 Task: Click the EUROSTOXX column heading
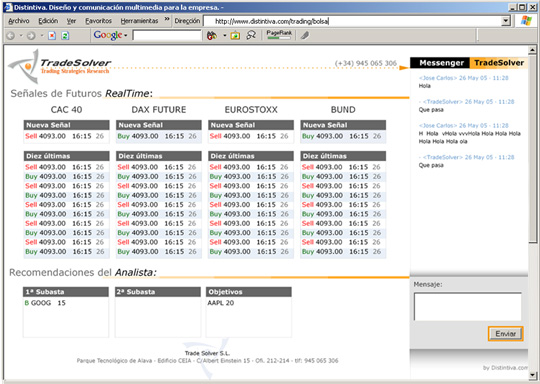coord(251,110)
